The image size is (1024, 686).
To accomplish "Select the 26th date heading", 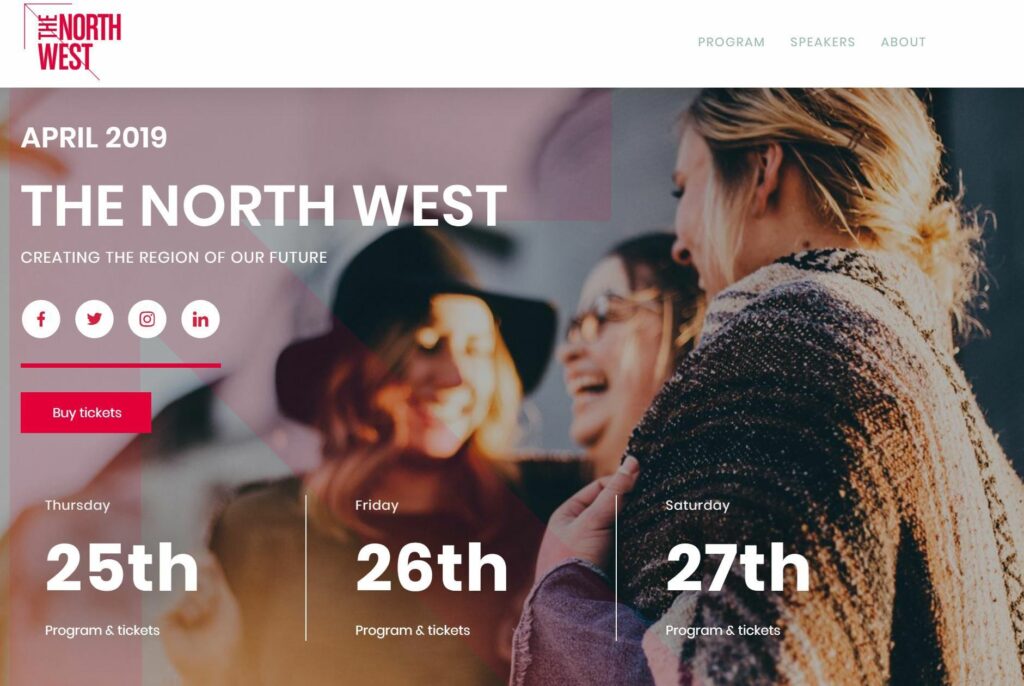I will pos(432,567).
